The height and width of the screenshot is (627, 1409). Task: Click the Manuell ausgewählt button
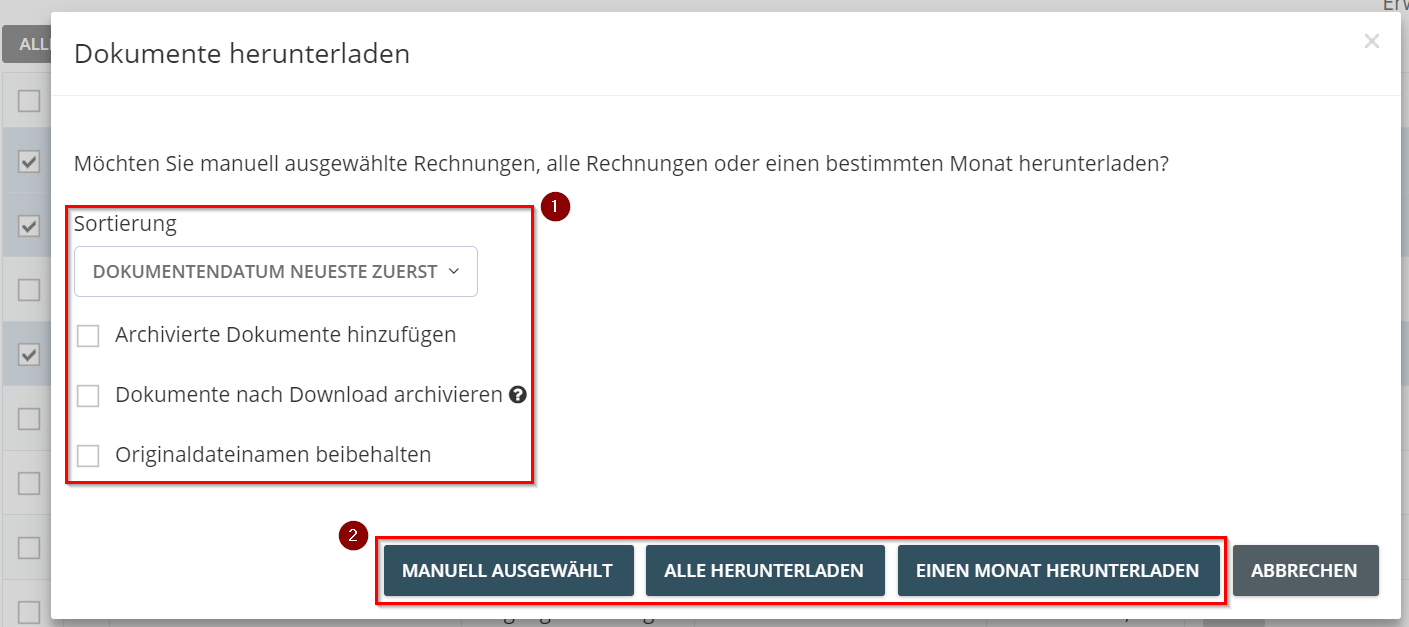[507, 570]
